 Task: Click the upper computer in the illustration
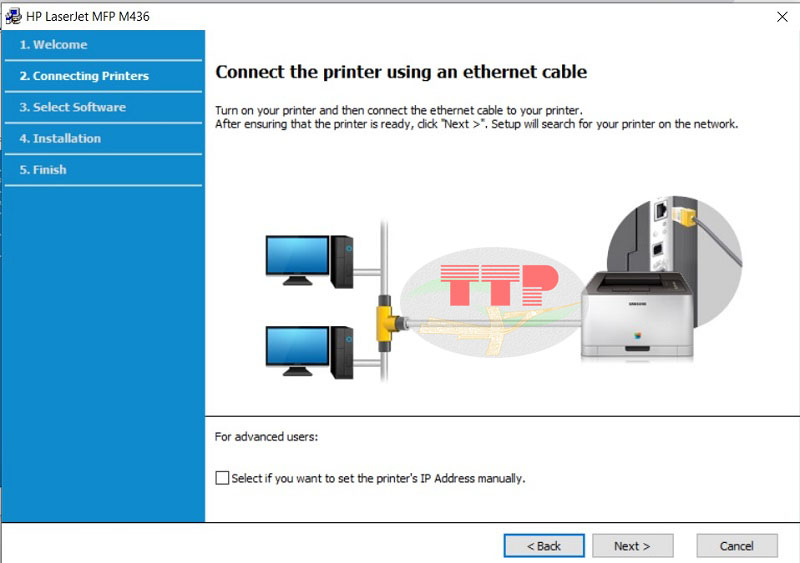pos(309,261)
